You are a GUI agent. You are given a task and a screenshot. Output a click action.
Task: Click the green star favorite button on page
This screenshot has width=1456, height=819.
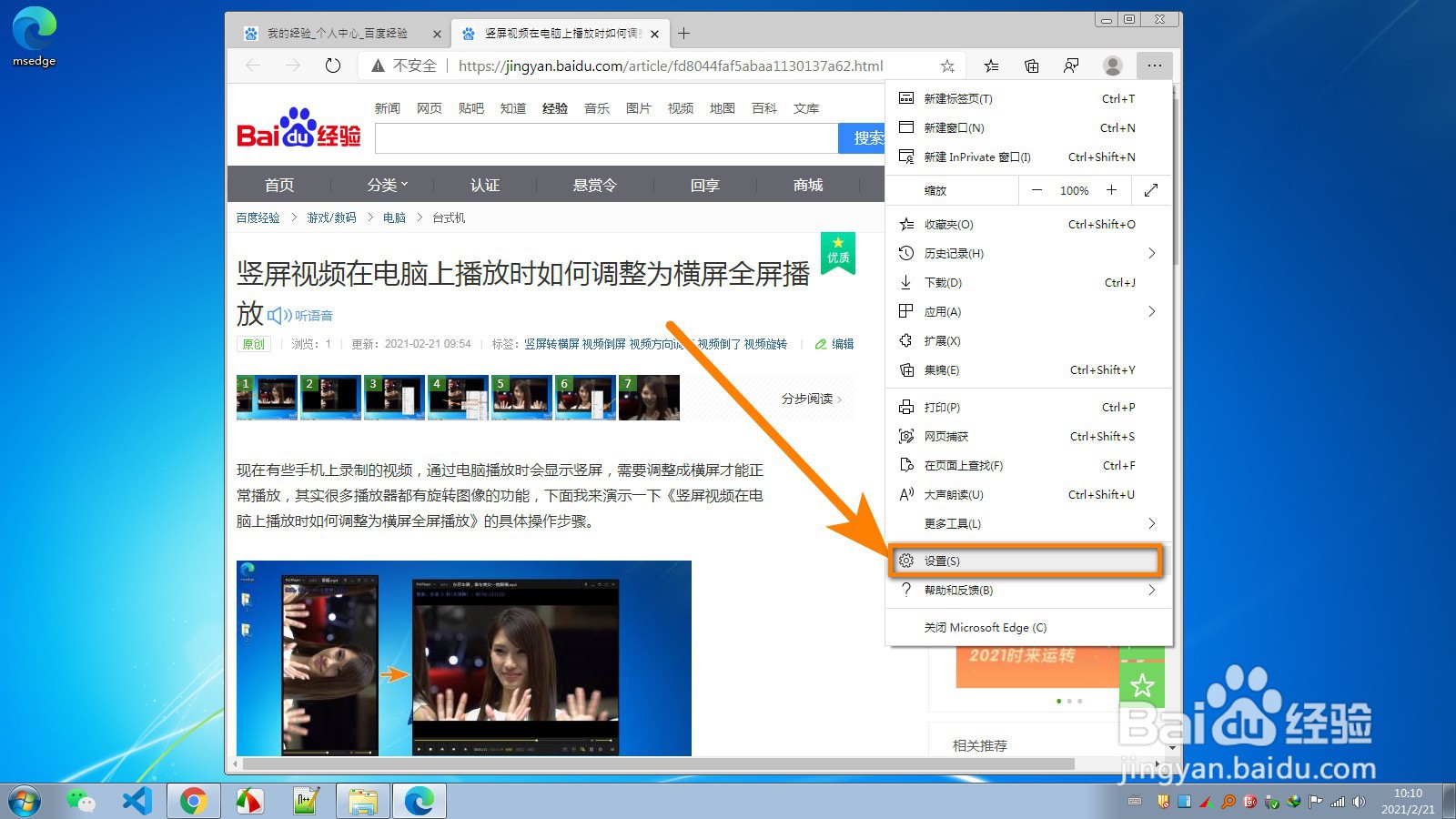click(x=1142, y=684)
